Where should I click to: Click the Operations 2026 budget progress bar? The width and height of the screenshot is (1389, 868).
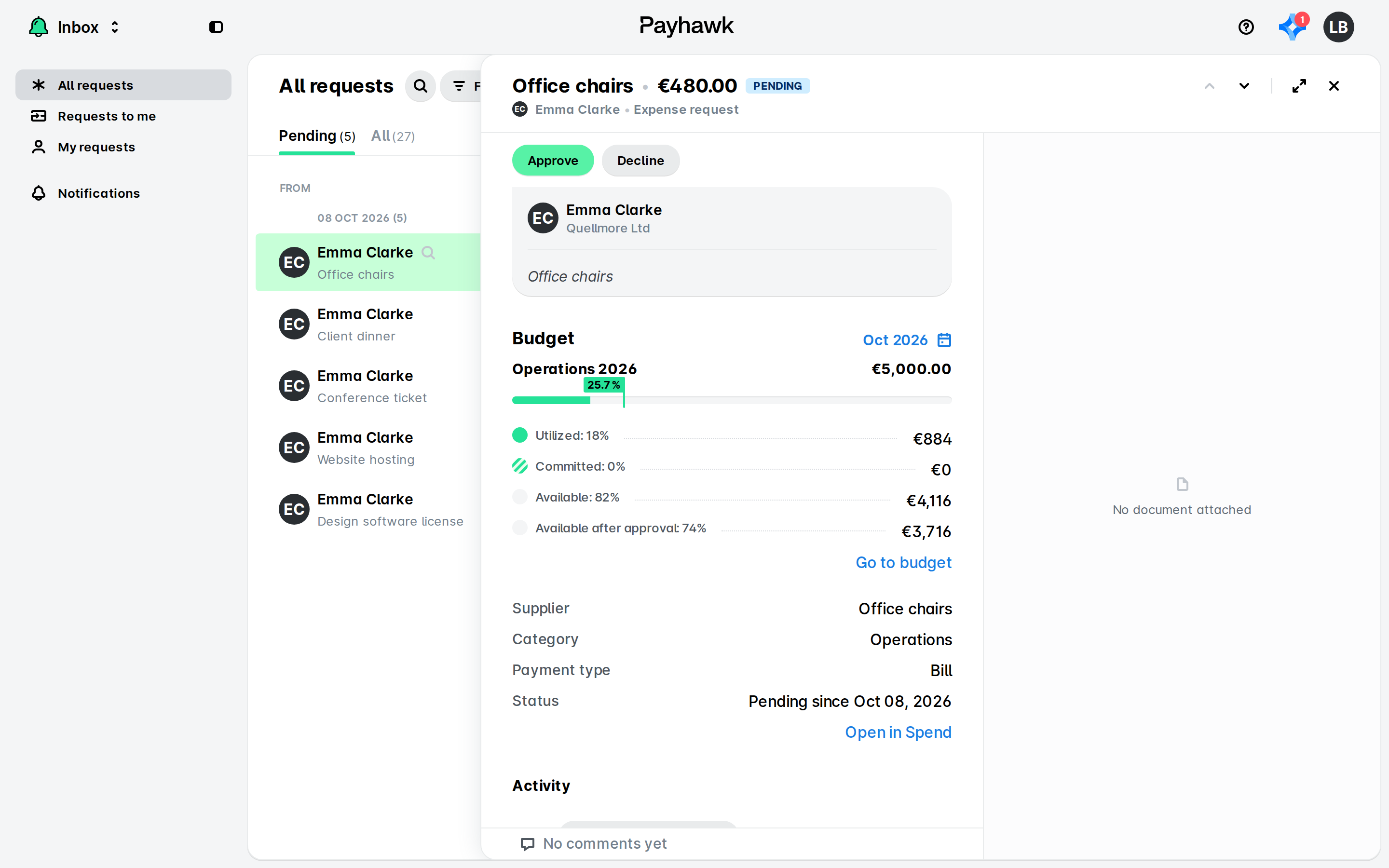pos(732,400)
